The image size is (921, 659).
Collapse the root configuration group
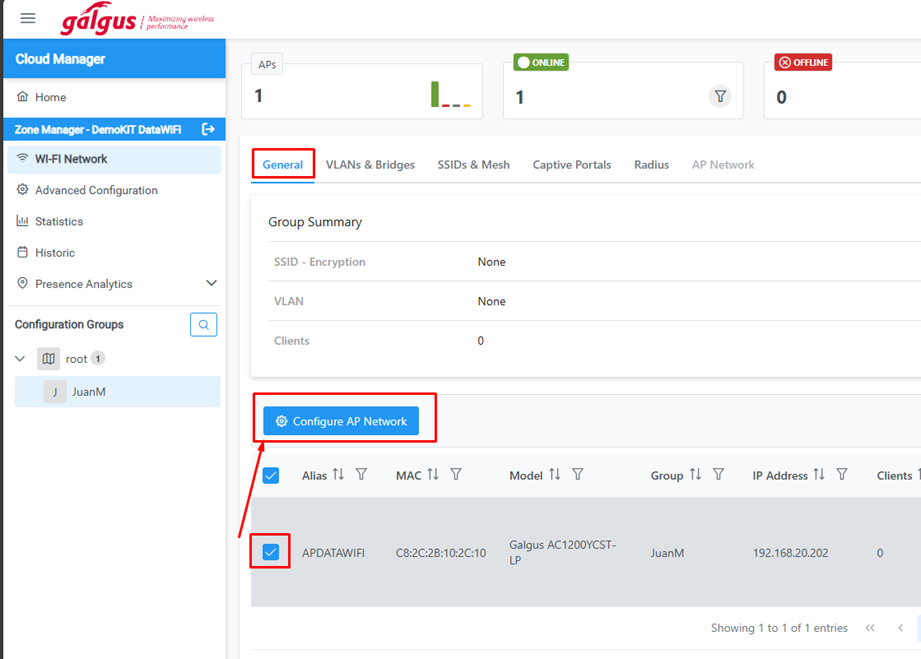[20, 358]
